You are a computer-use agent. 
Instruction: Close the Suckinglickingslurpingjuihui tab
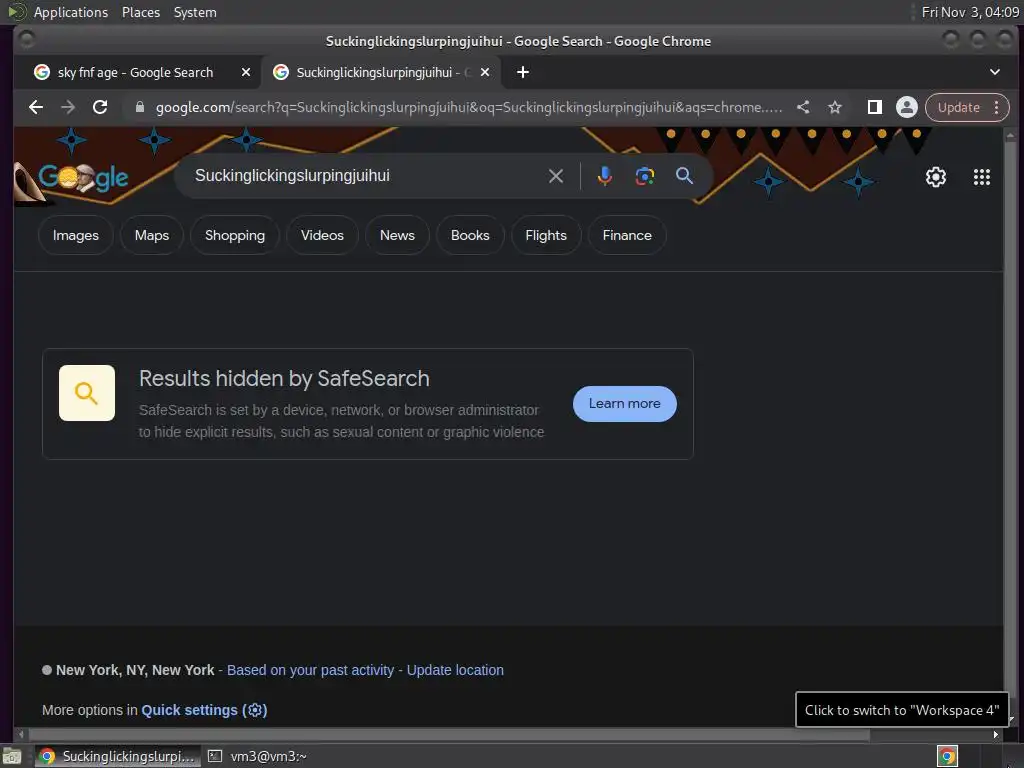485,72
